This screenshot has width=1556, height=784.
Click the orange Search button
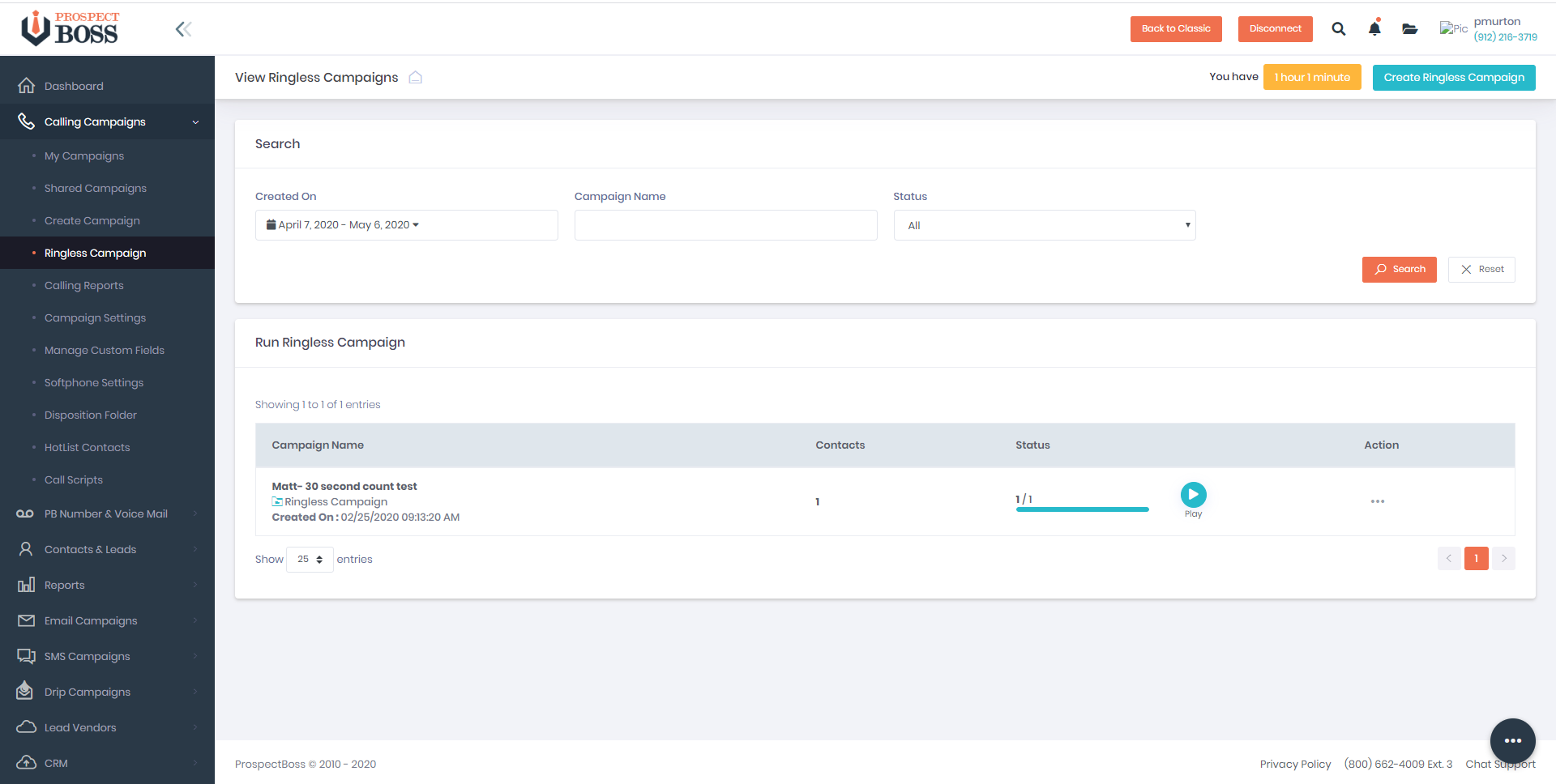click(1400, 270)
